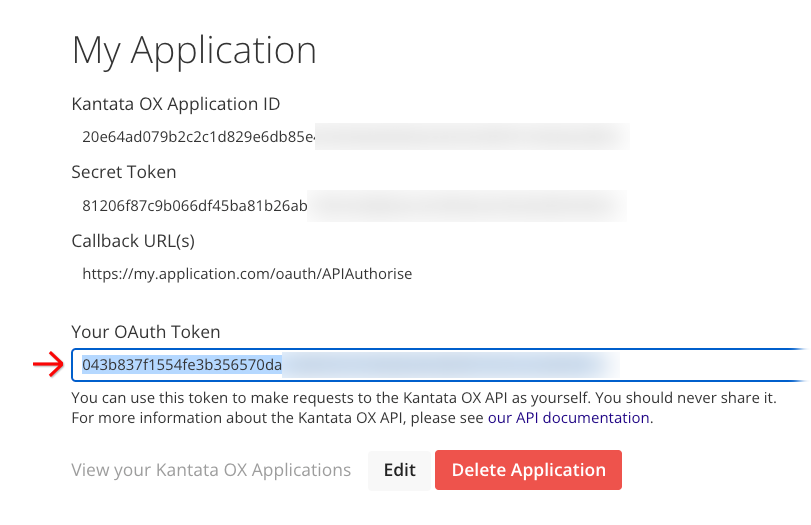Click the Kantata OX Application ID label

[x=176, y=104]
